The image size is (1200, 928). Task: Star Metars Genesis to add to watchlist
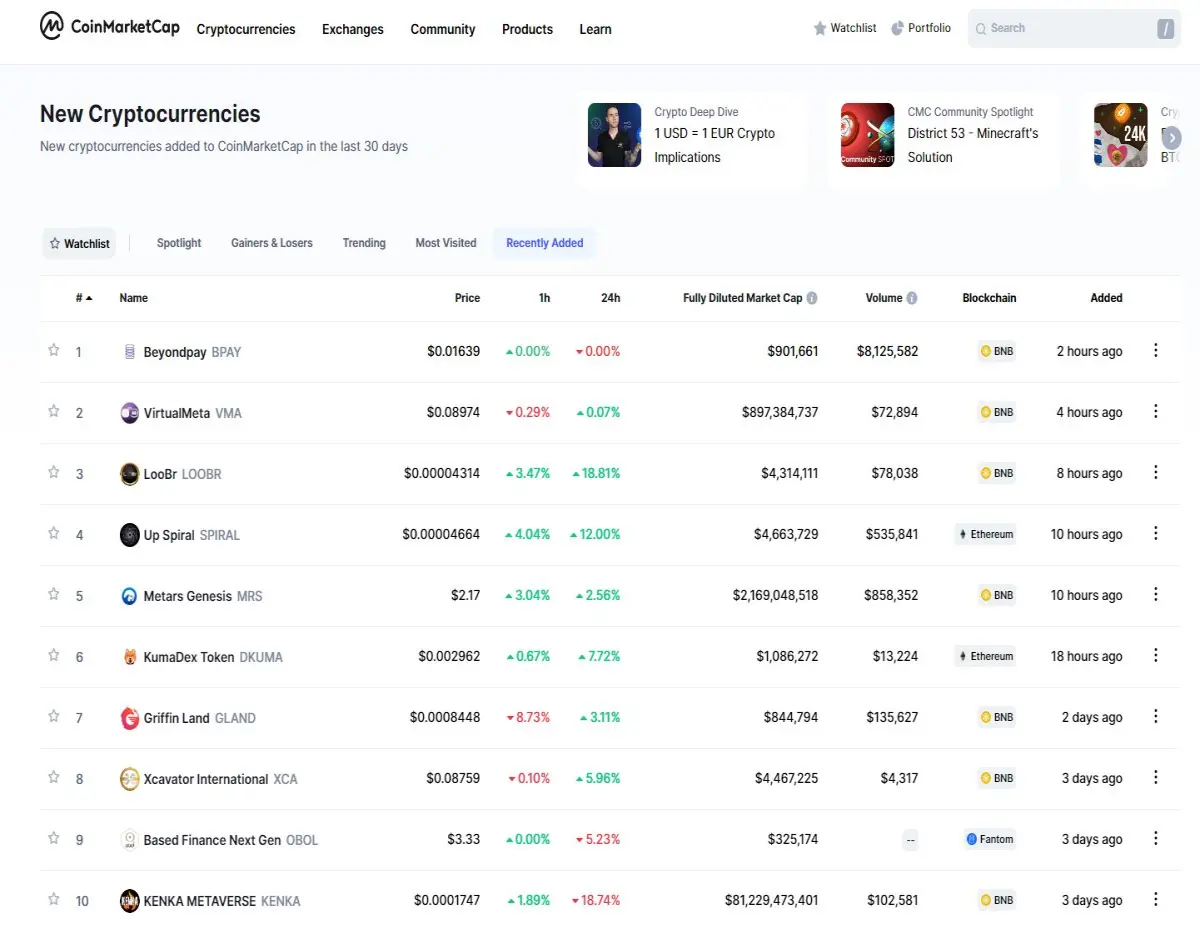pos(54,594)
